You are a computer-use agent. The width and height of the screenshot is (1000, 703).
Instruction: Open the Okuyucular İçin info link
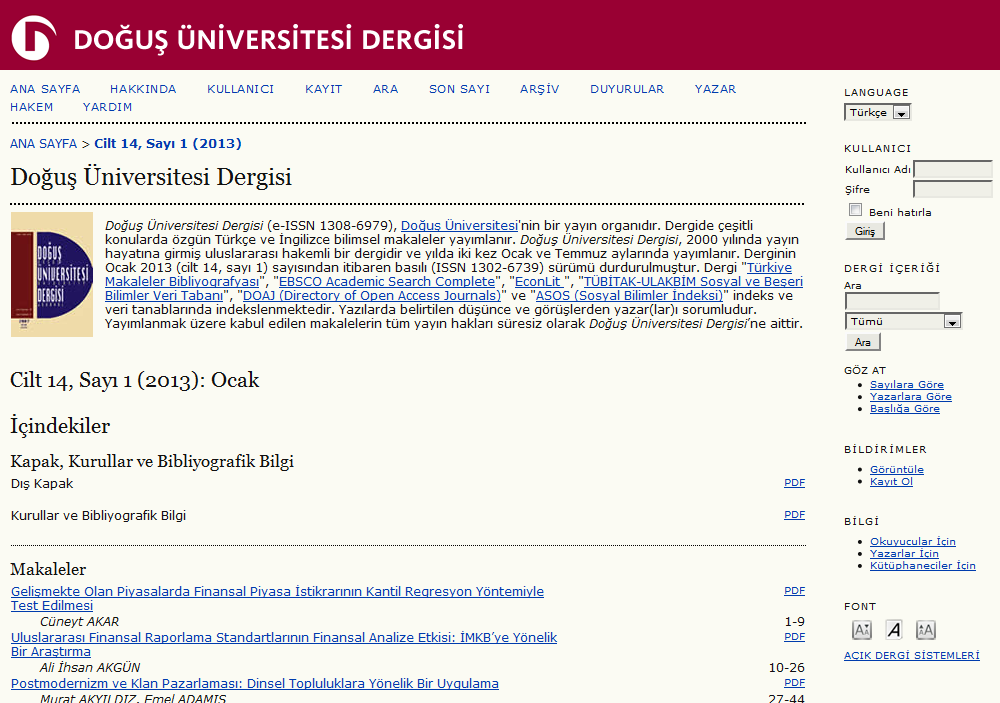click(913, 542)
